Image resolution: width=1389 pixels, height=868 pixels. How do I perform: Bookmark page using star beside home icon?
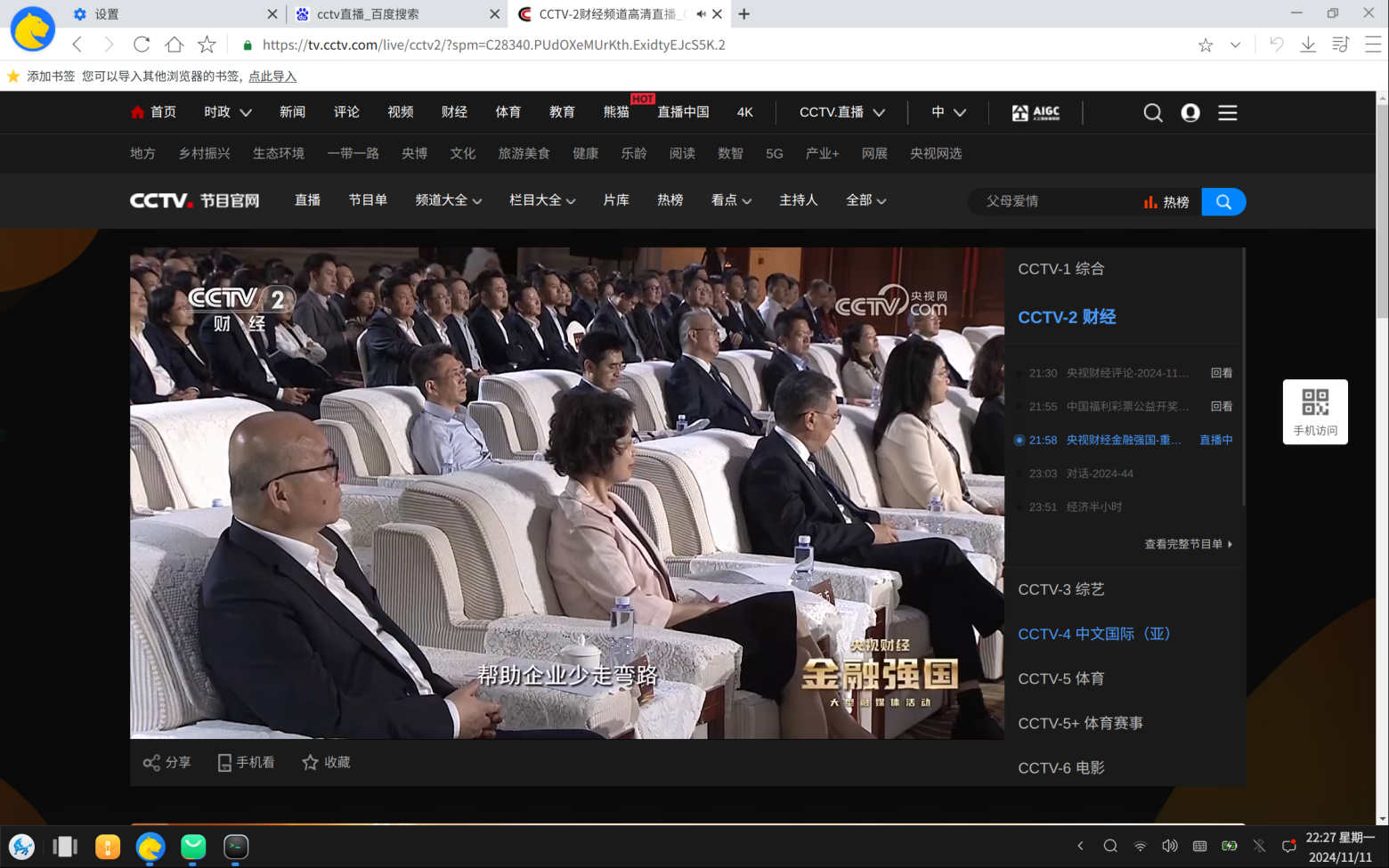(x=207, y=45)
